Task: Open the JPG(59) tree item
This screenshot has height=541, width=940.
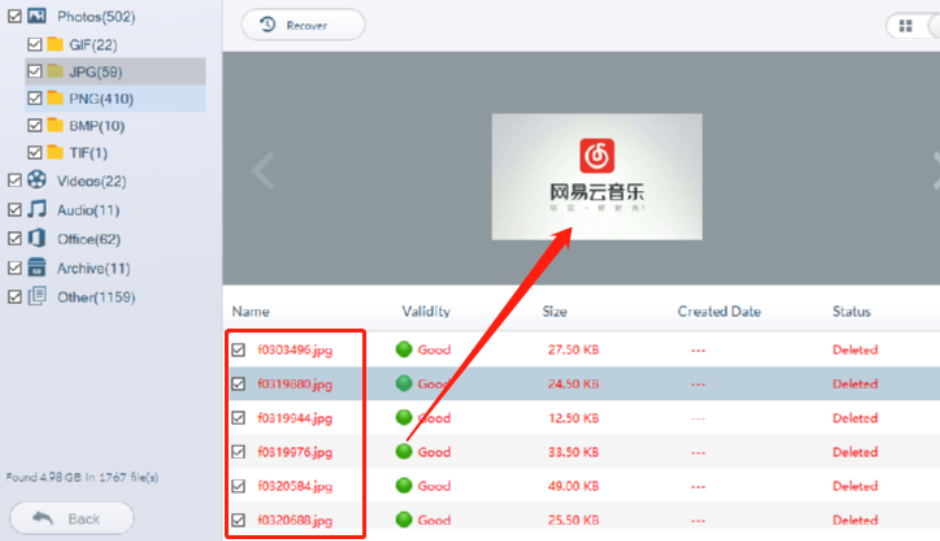Action: point(115,71)
